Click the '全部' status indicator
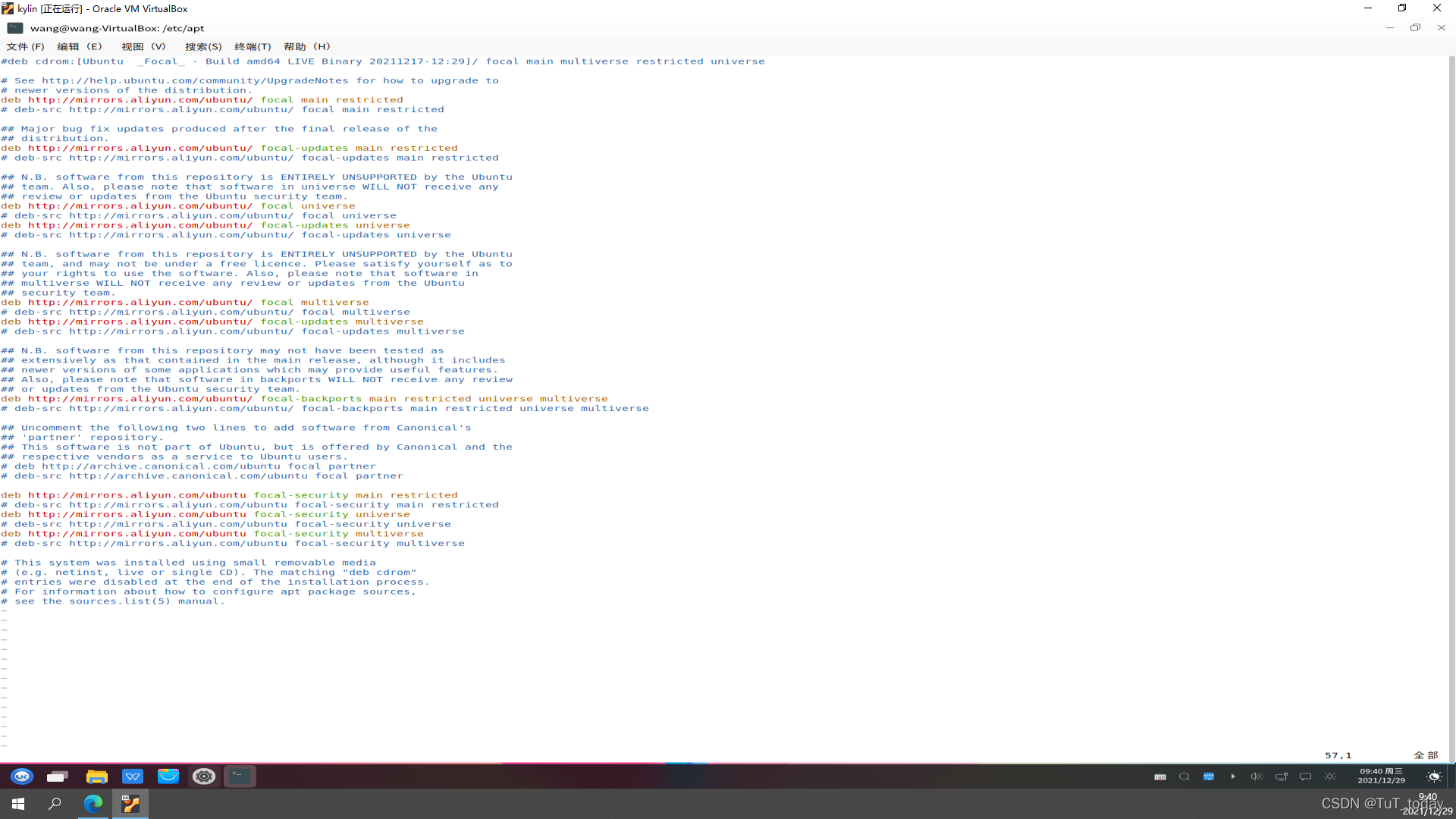 click(1426, 755)
